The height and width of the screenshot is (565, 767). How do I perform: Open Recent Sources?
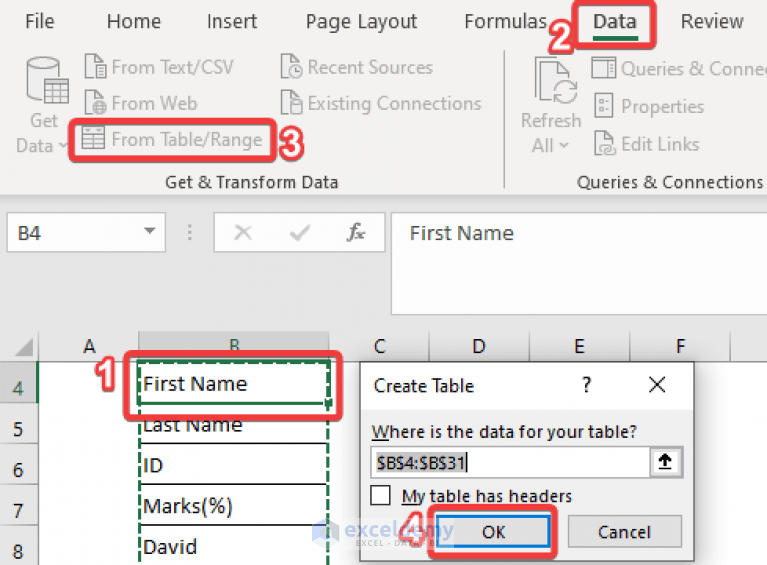357,67
